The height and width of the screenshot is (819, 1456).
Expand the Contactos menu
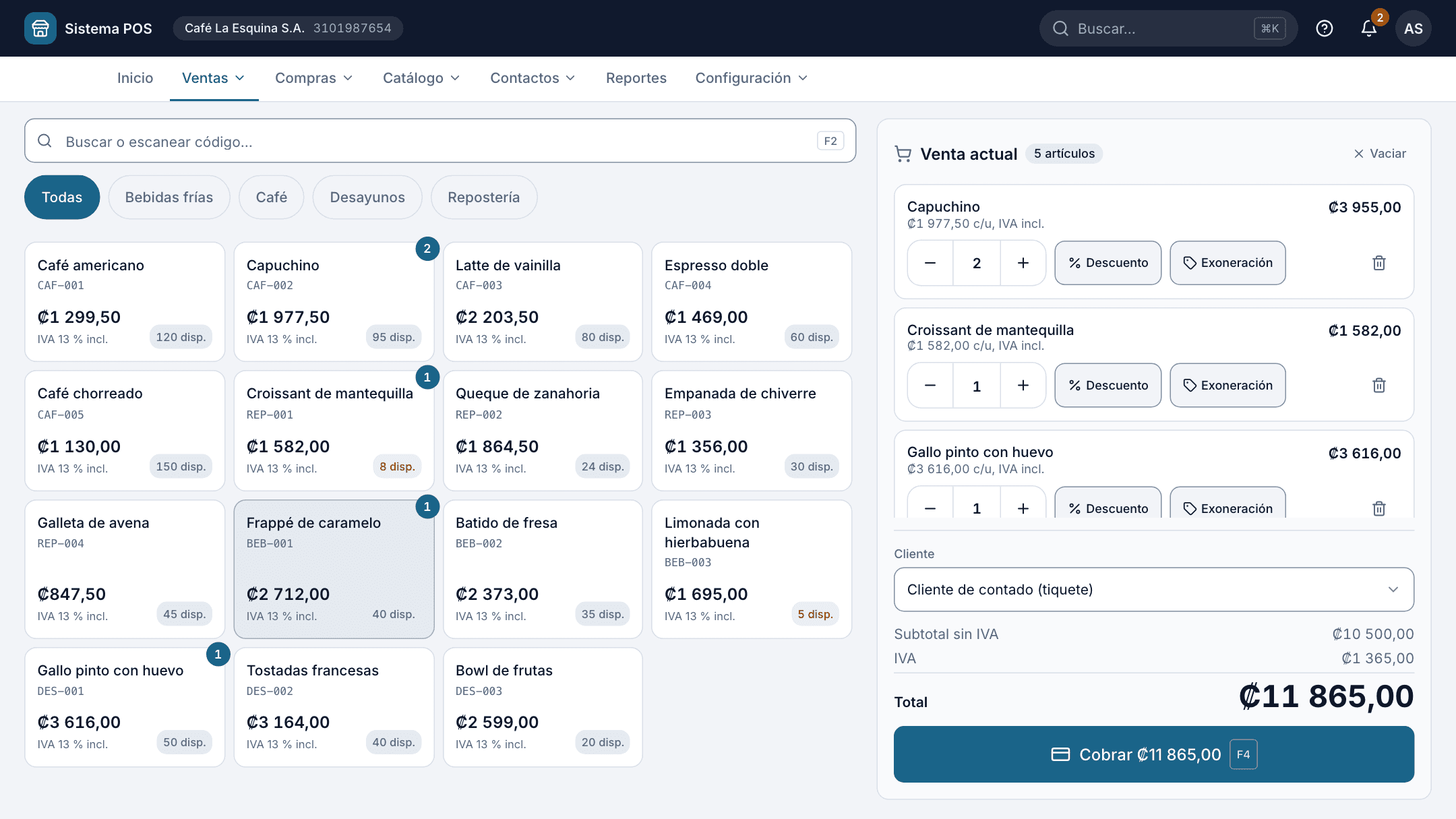pos(533,78)
